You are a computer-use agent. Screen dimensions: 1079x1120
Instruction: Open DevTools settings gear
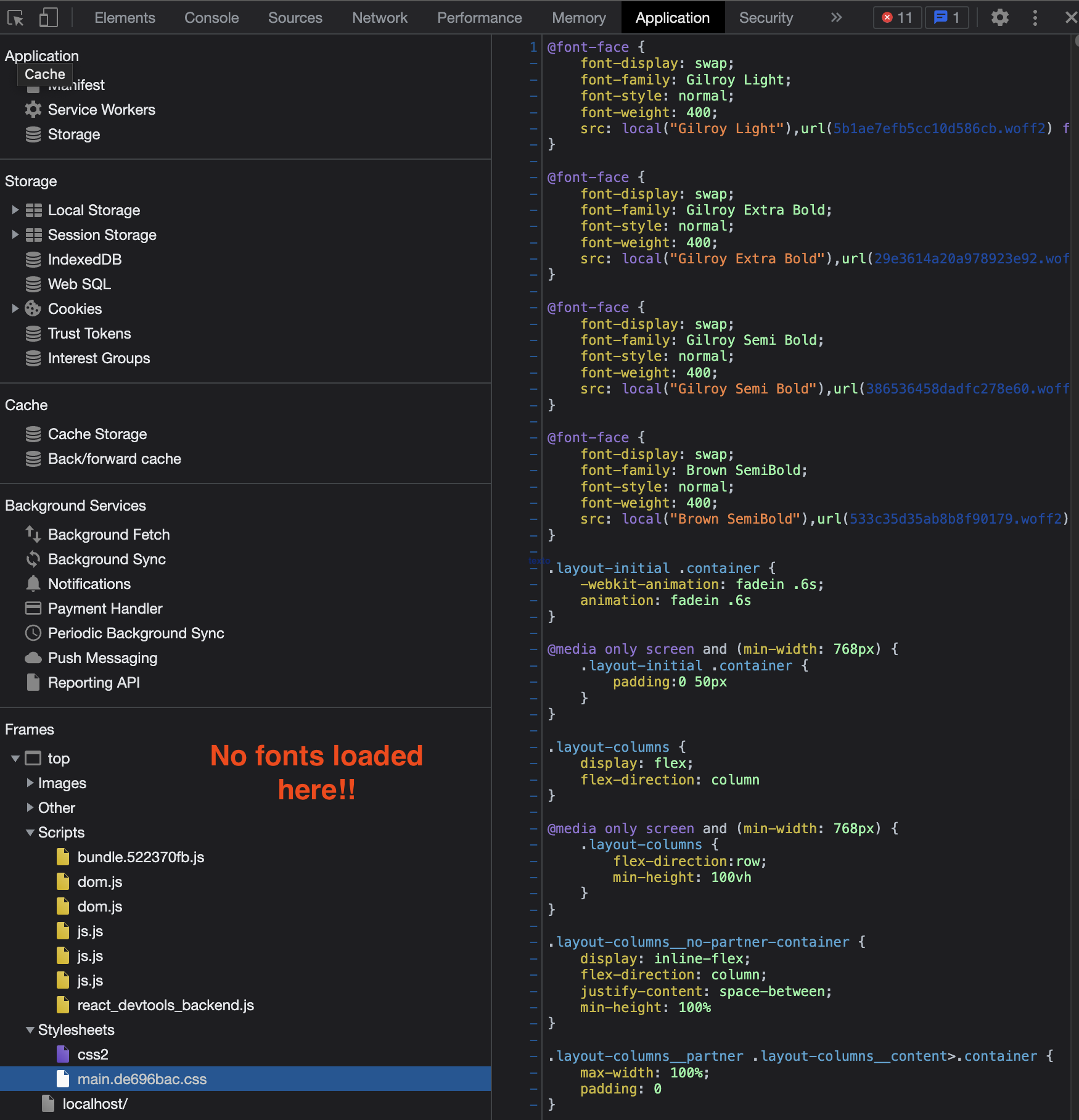point(999,18)
